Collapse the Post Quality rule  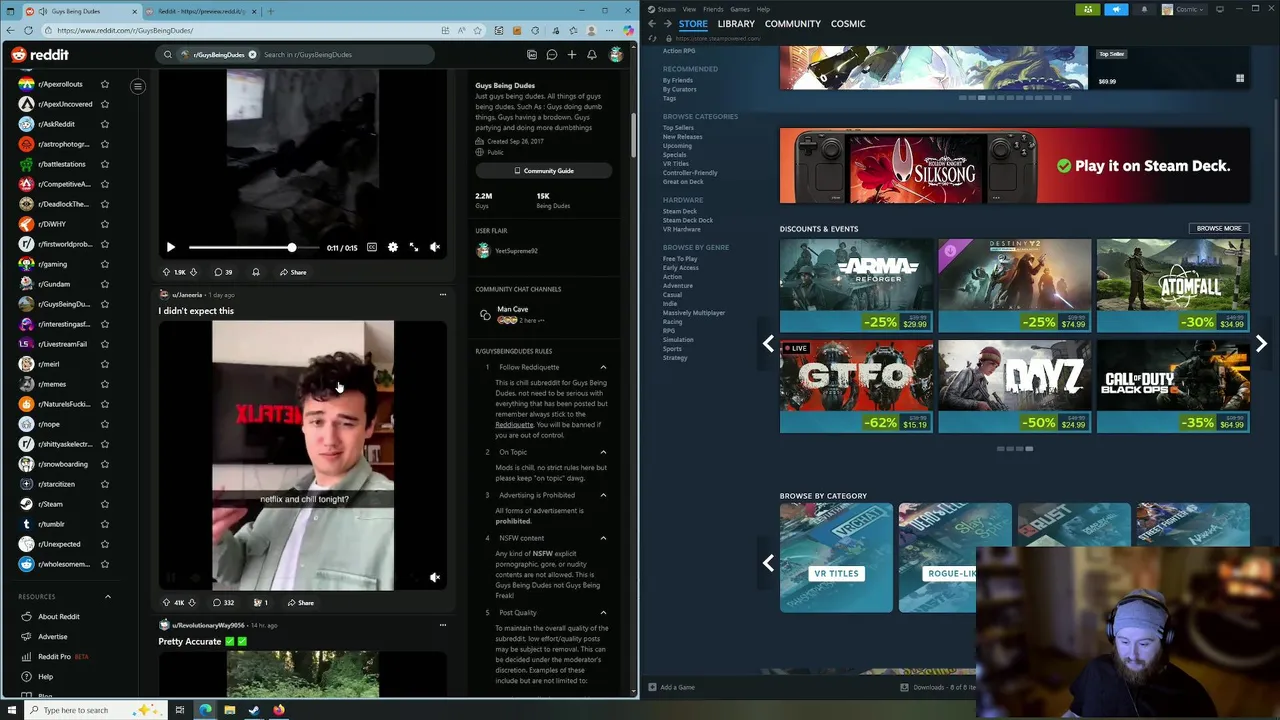click(x=603, y=612)
